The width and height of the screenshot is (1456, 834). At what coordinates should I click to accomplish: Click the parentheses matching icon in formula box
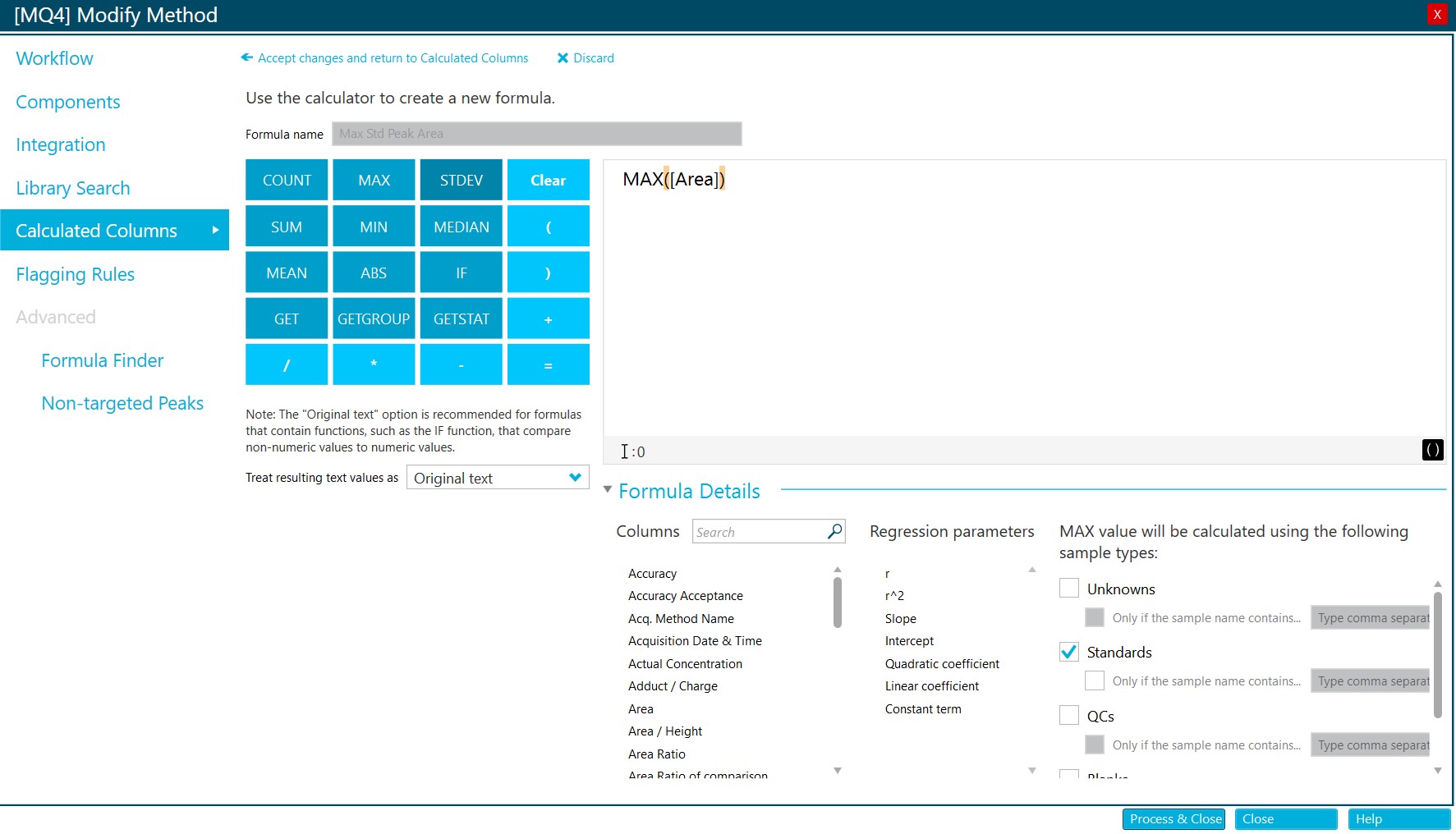coord(1432,450)
